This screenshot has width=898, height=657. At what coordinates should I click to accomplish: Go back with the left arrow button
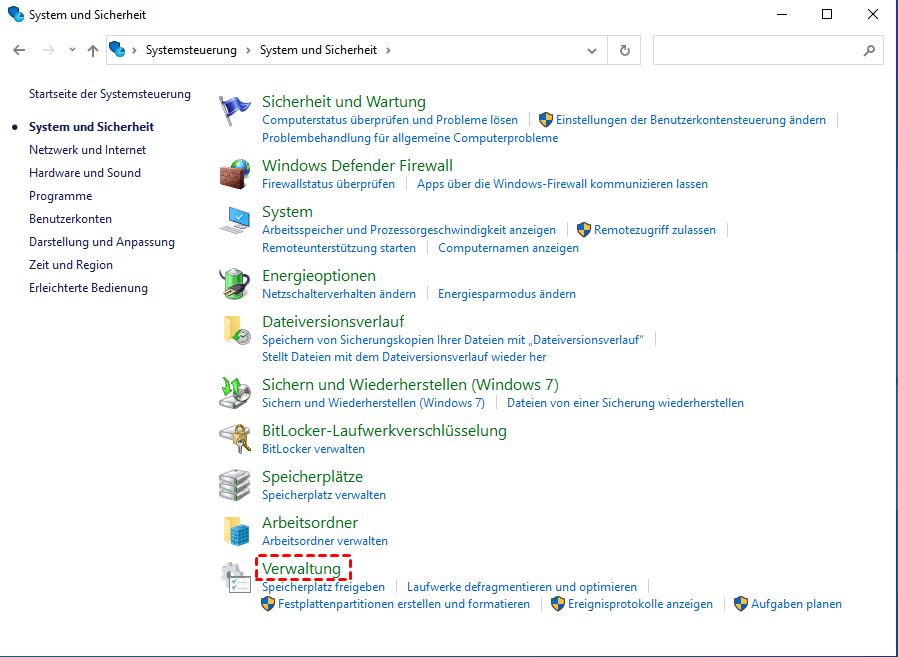click(x=19, y=50)
